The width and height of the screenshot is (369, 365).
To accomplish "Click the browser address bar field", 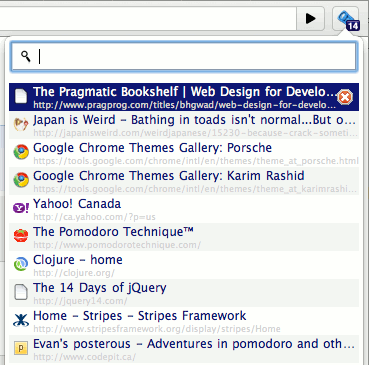I will (x=148, y=19).
